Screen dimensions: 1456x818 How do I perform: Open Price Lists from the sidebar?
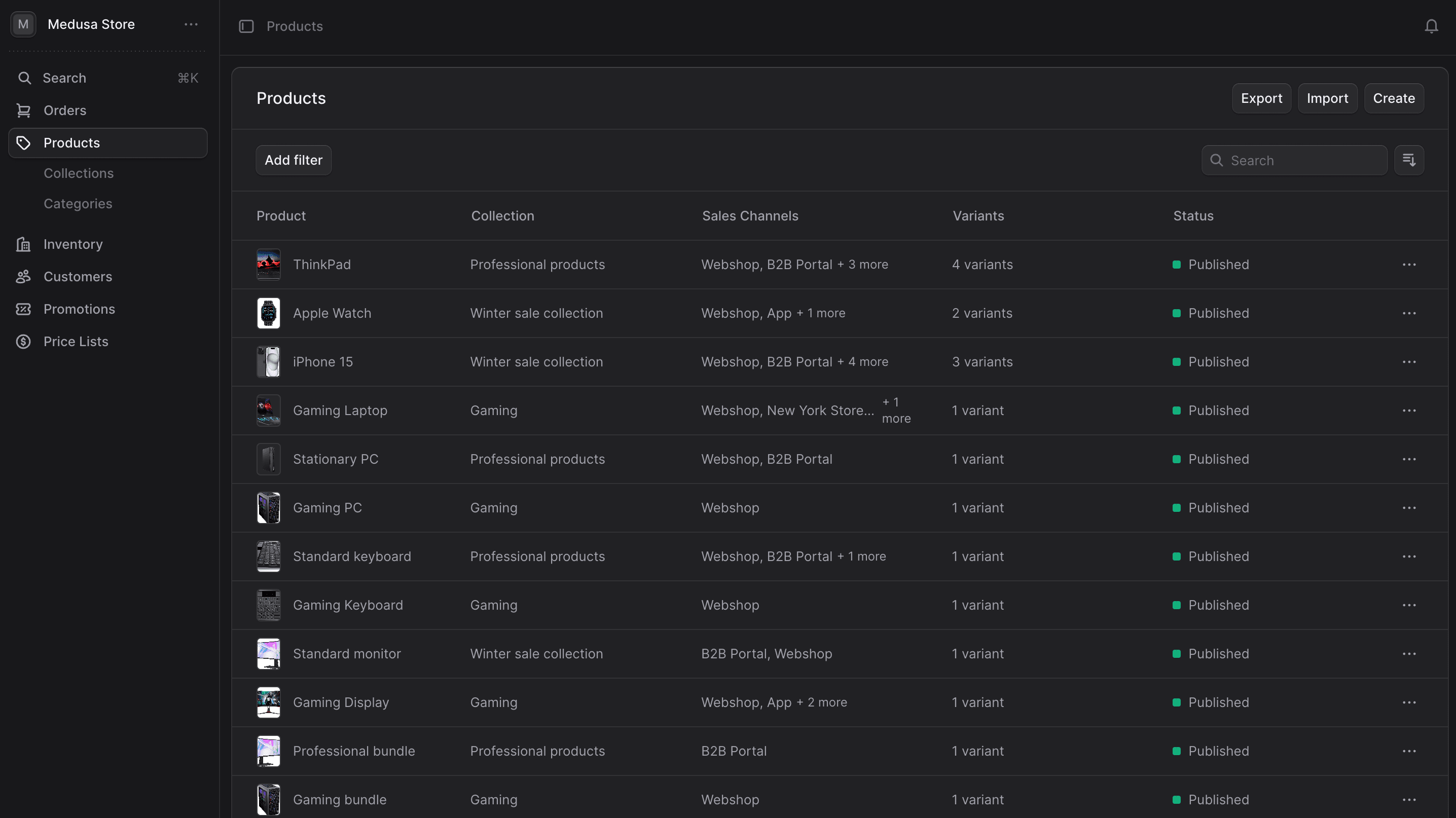[x=76, y=341]
